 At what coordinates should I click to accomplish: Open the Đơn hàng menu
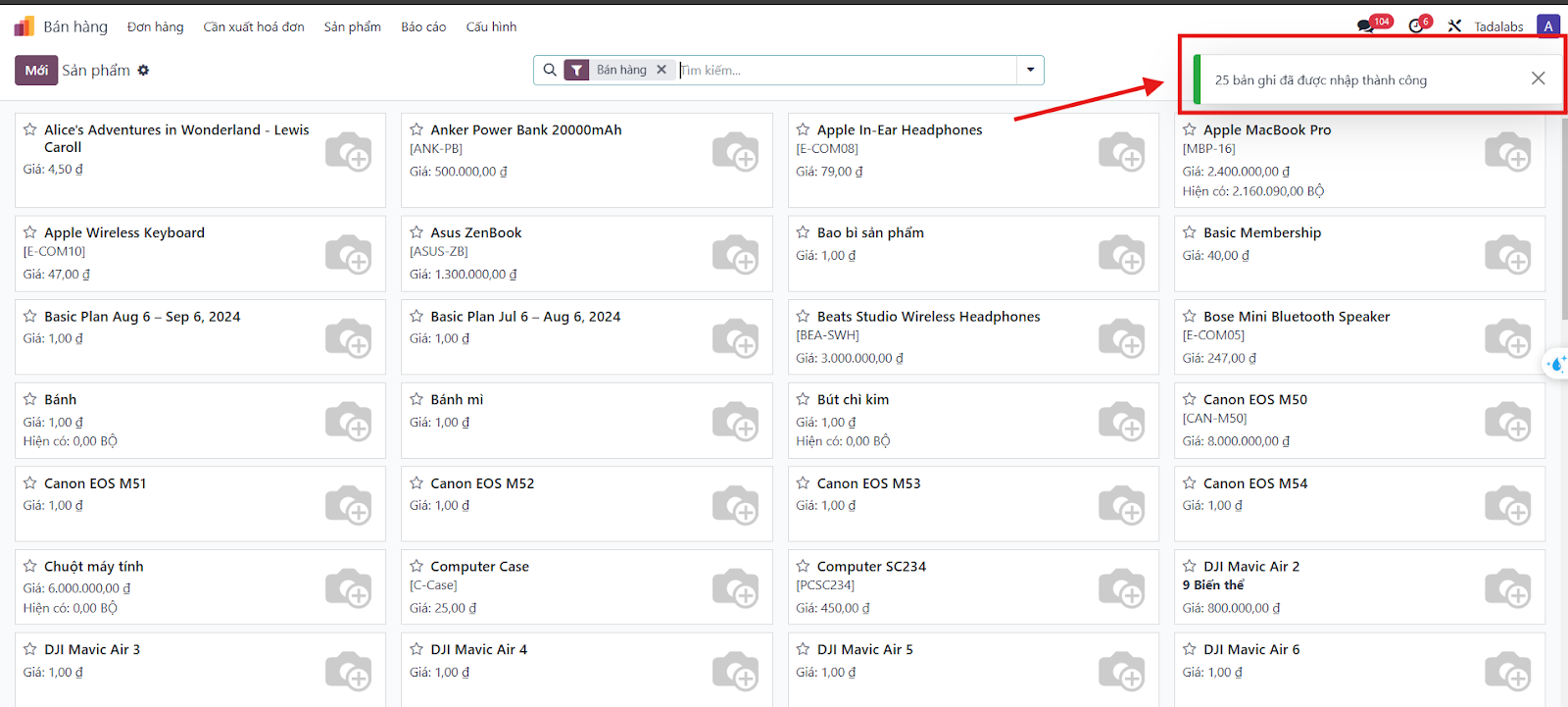click(156, 26)
